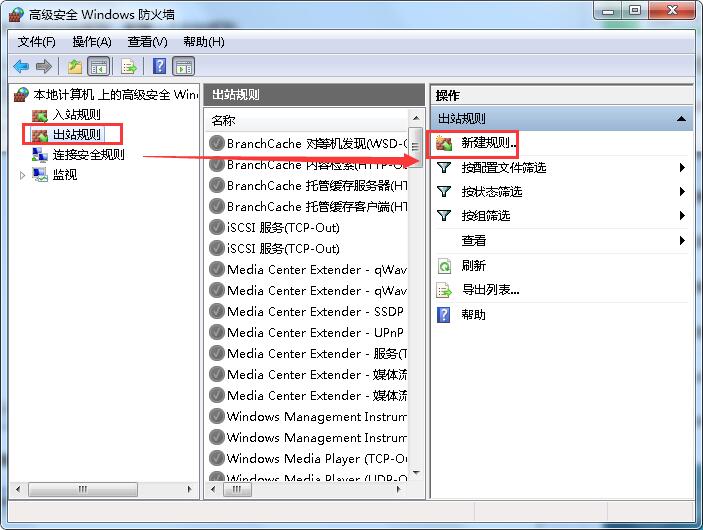Click the Forward arrow toolbar icon
703x530 pixels.
[44, 67]
